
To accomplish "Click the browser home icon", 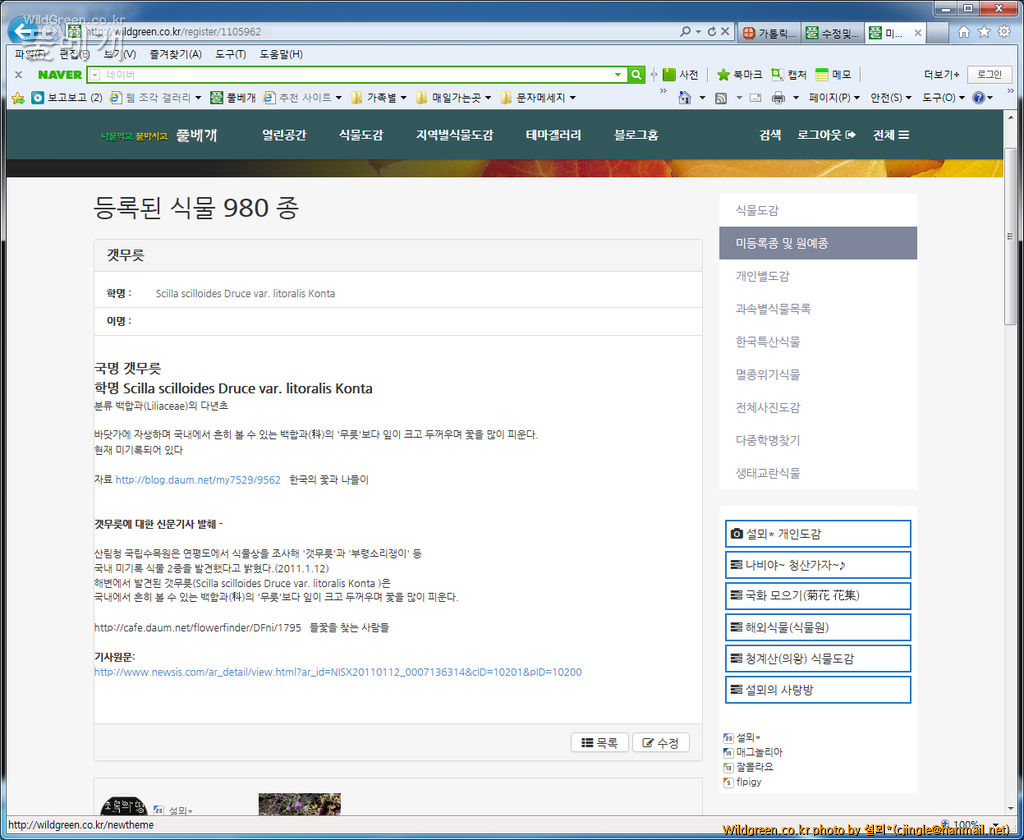I will 685,97.
